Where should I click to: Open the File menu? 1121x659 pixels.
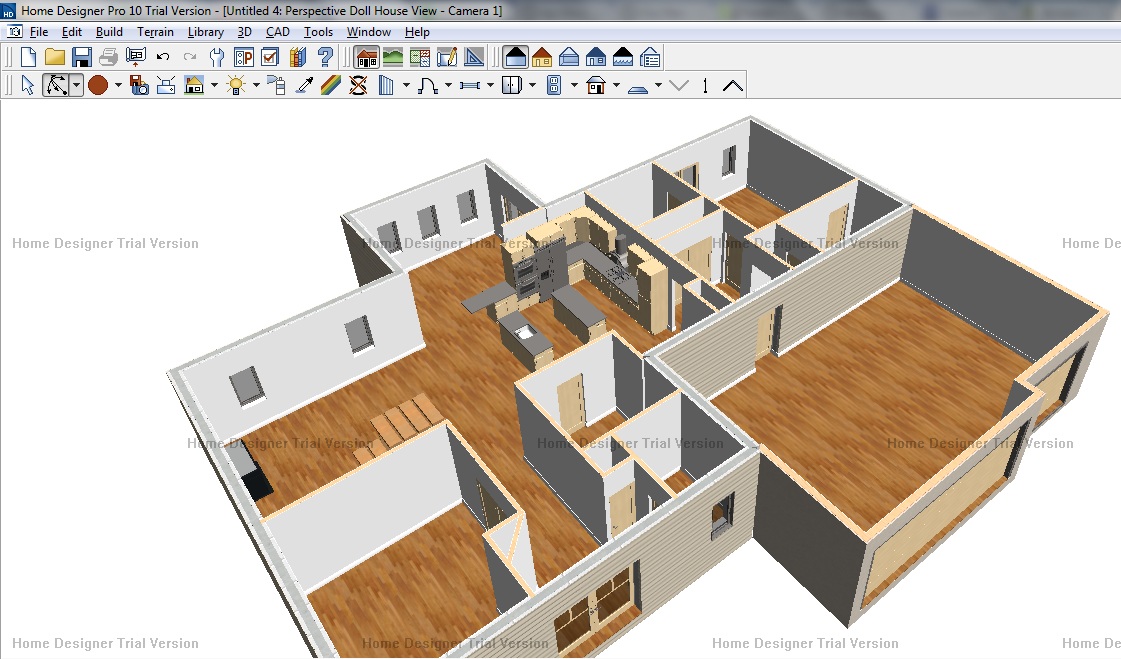tap(39, 32)
